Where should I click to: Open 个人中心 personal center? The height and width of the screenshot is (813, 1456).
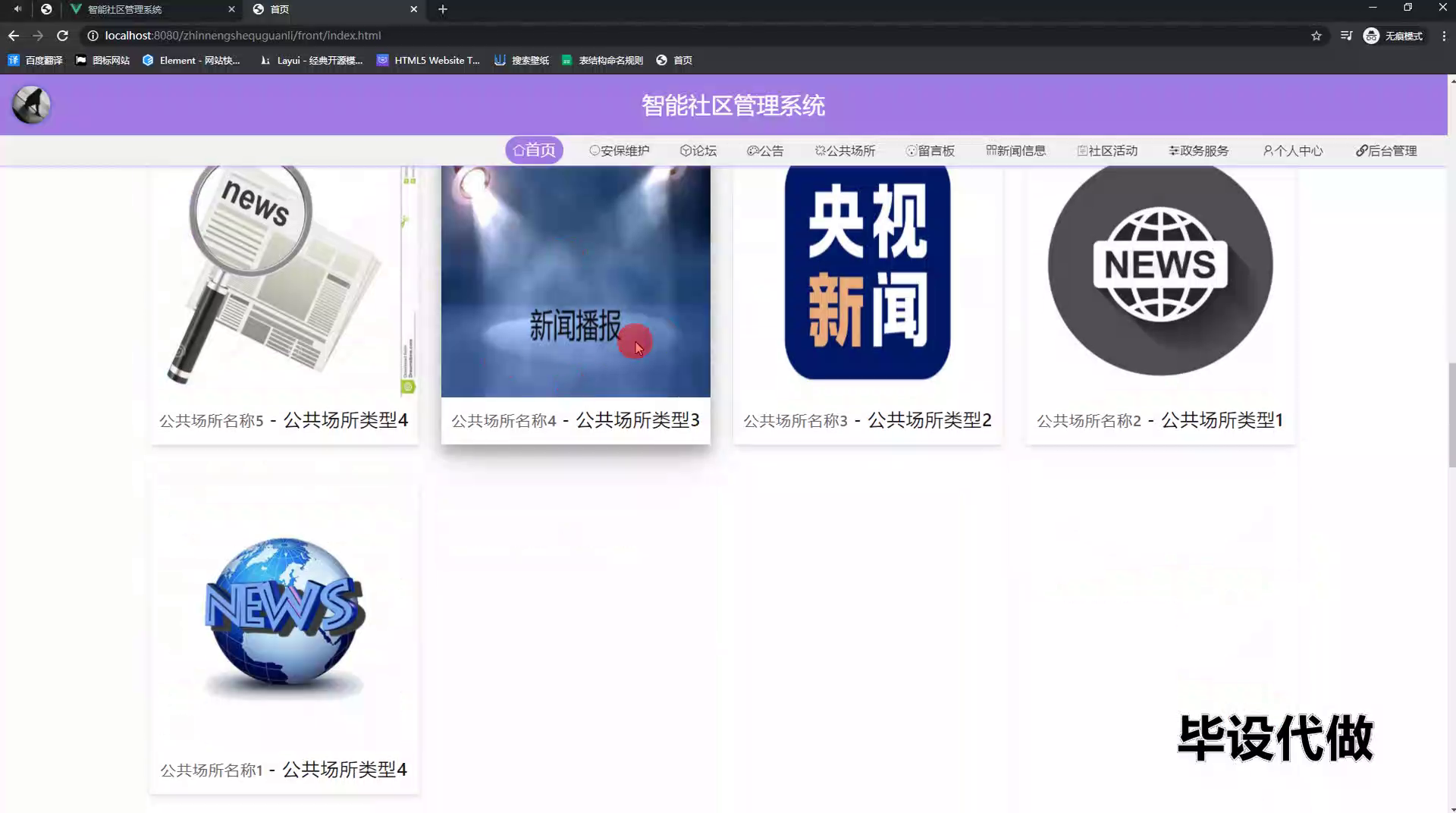1293,151
